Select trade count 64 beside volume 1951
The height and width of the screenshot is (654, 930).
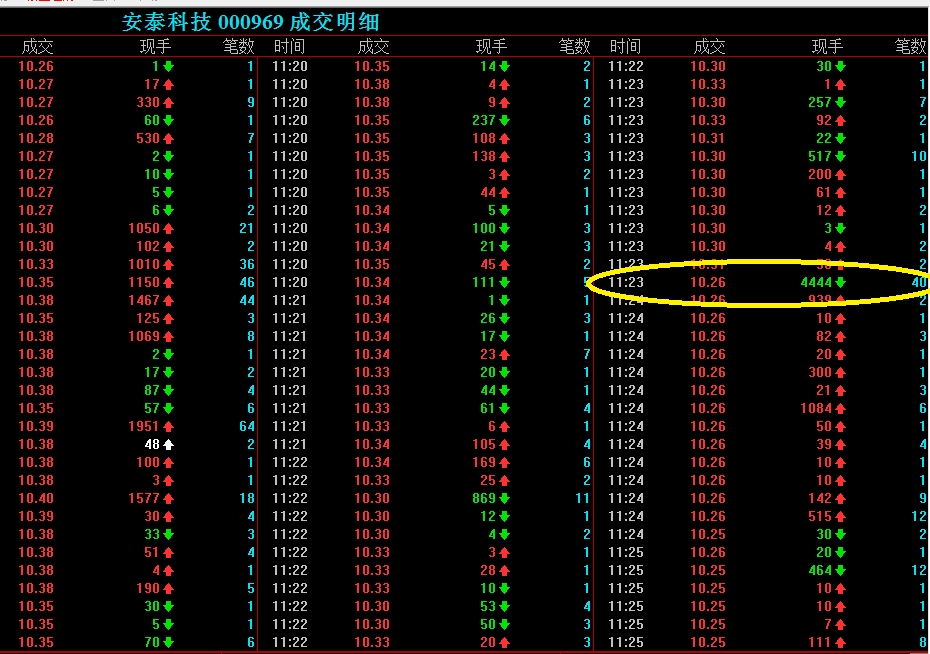247,426
